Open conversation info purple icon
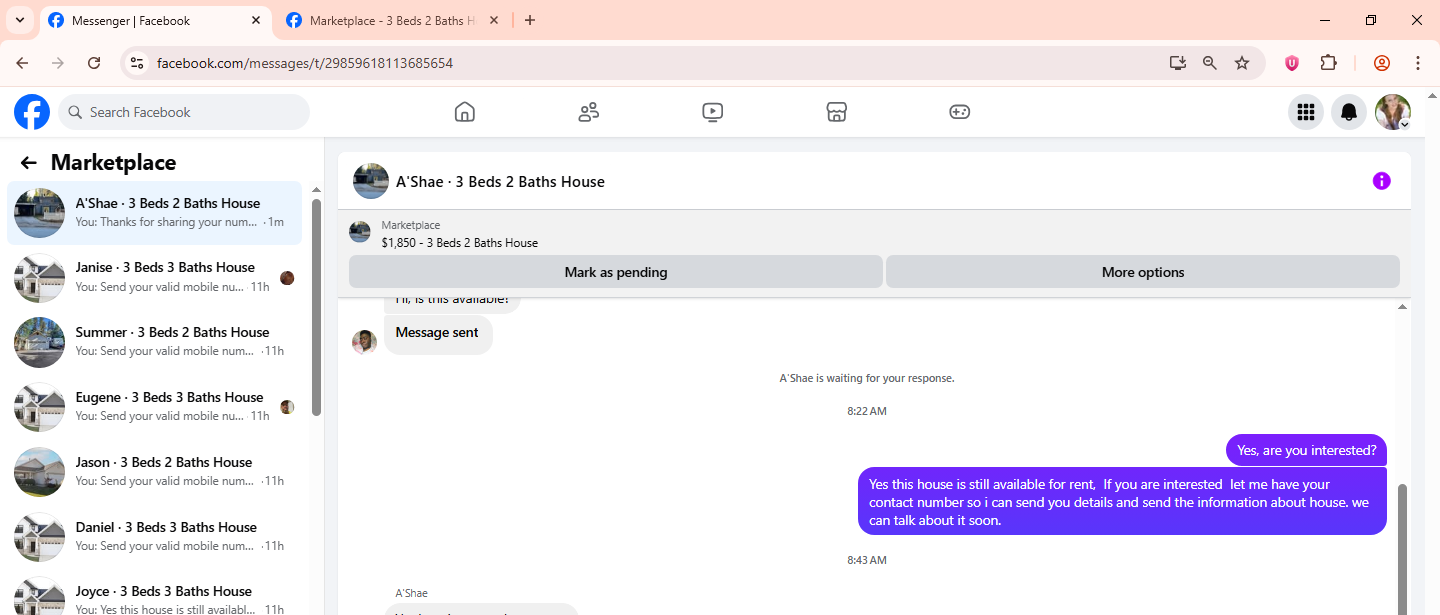The width and height of the screenshot is (1440, 615). (x=1381, y=181)
